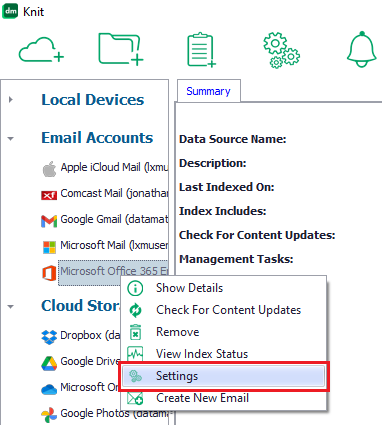
Task: Select the Local Devices heading
Action: [93, 99]
